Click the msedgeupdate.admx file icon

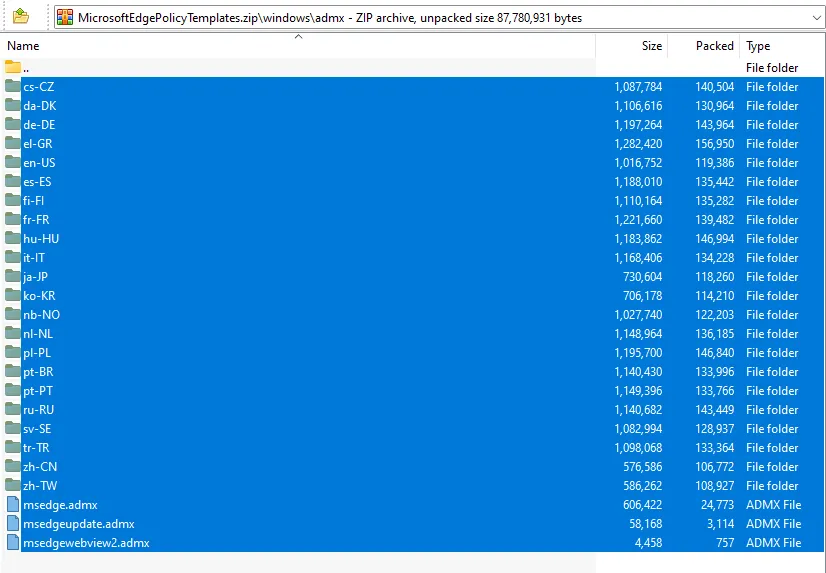point(13,523)
